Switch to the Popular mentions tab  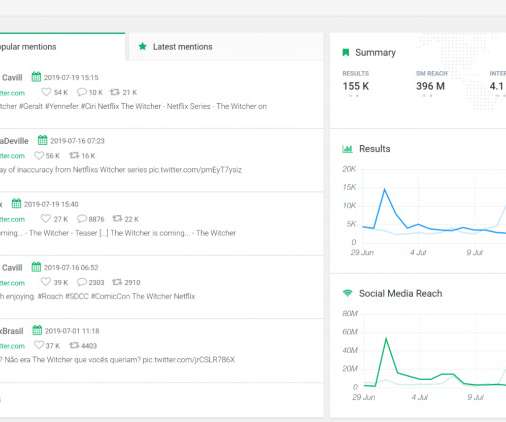coord(62,47)
